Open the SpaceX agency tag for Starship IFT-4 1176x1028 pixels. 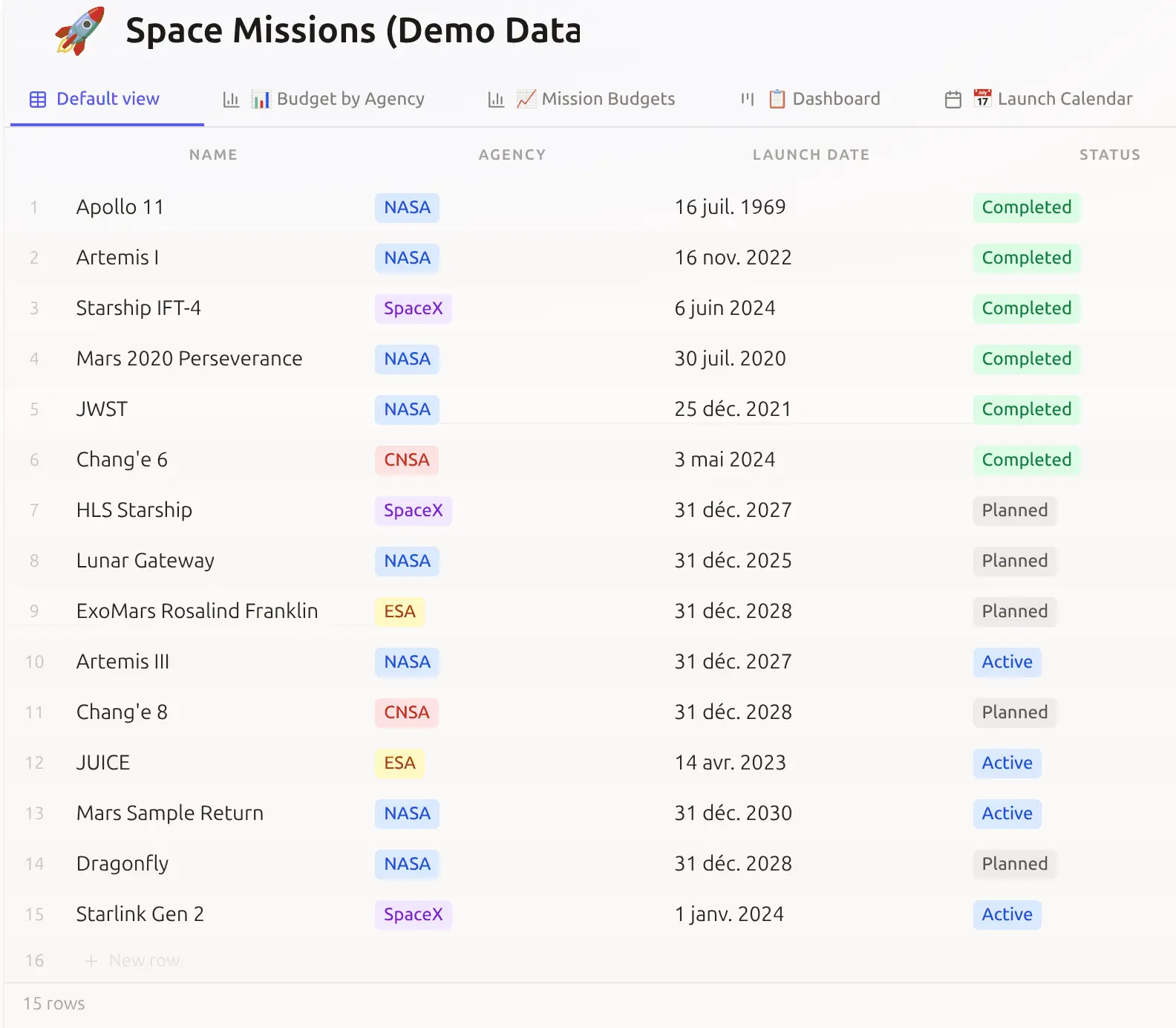[x=413, y=308]
